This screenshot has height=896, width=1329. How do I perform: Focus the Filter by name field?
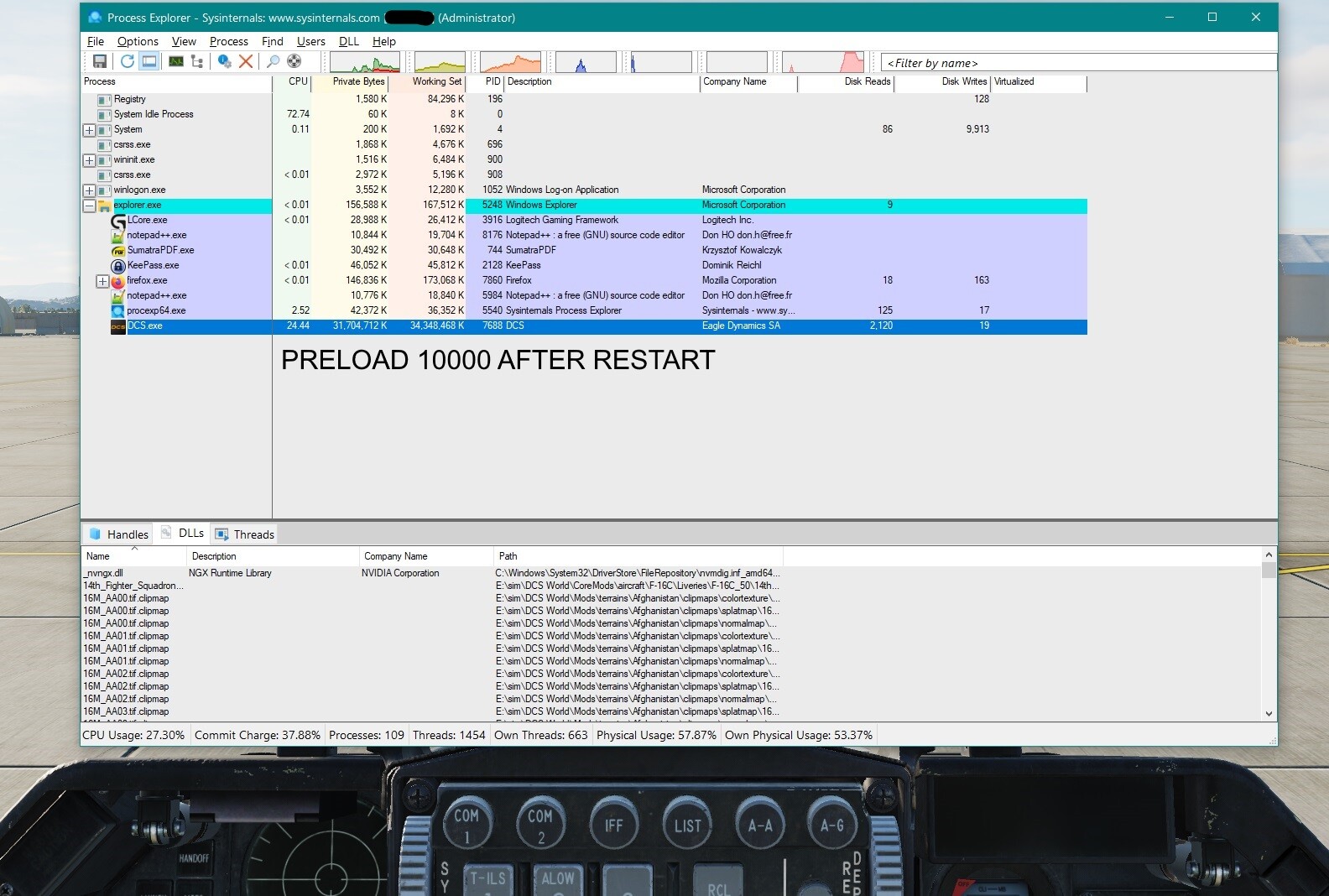pos(1079,63)
